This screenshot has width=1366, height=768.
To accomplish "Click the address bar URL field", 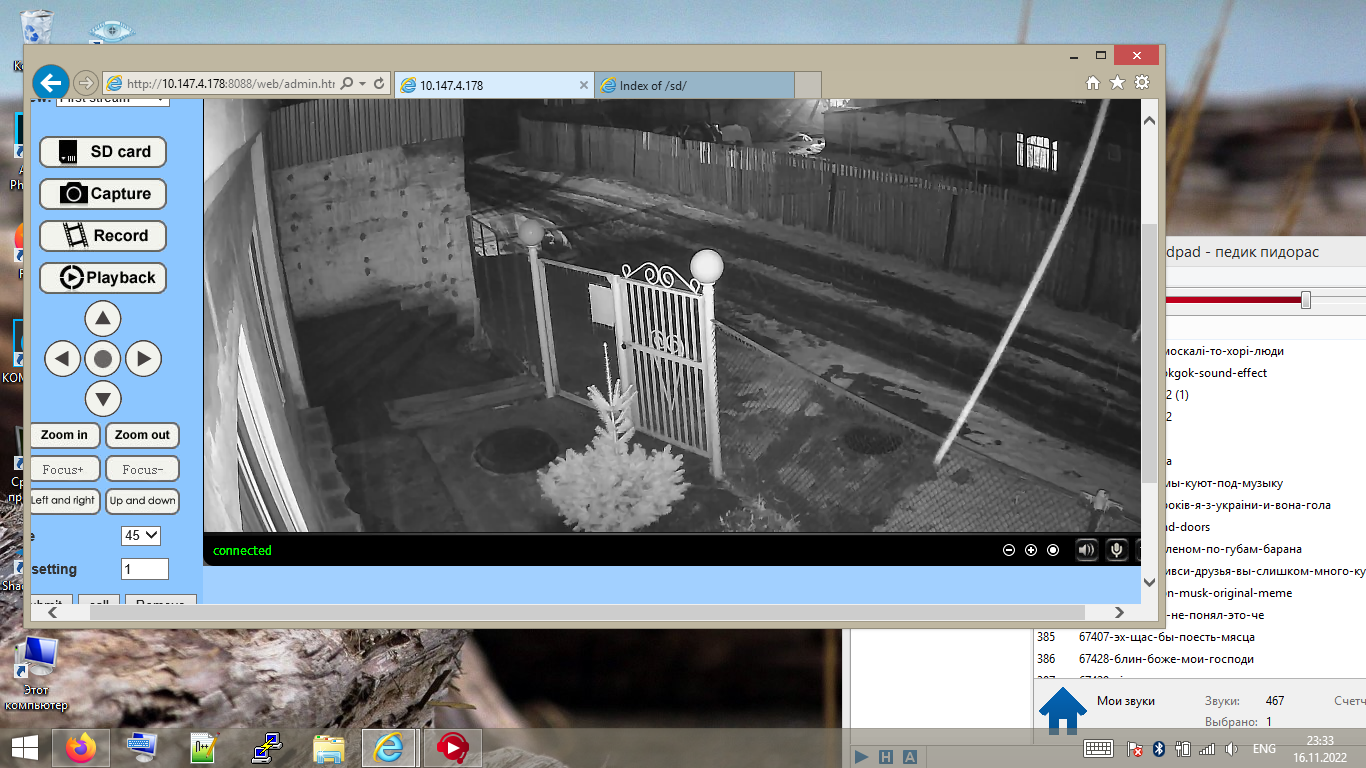I will pos(230,84).
